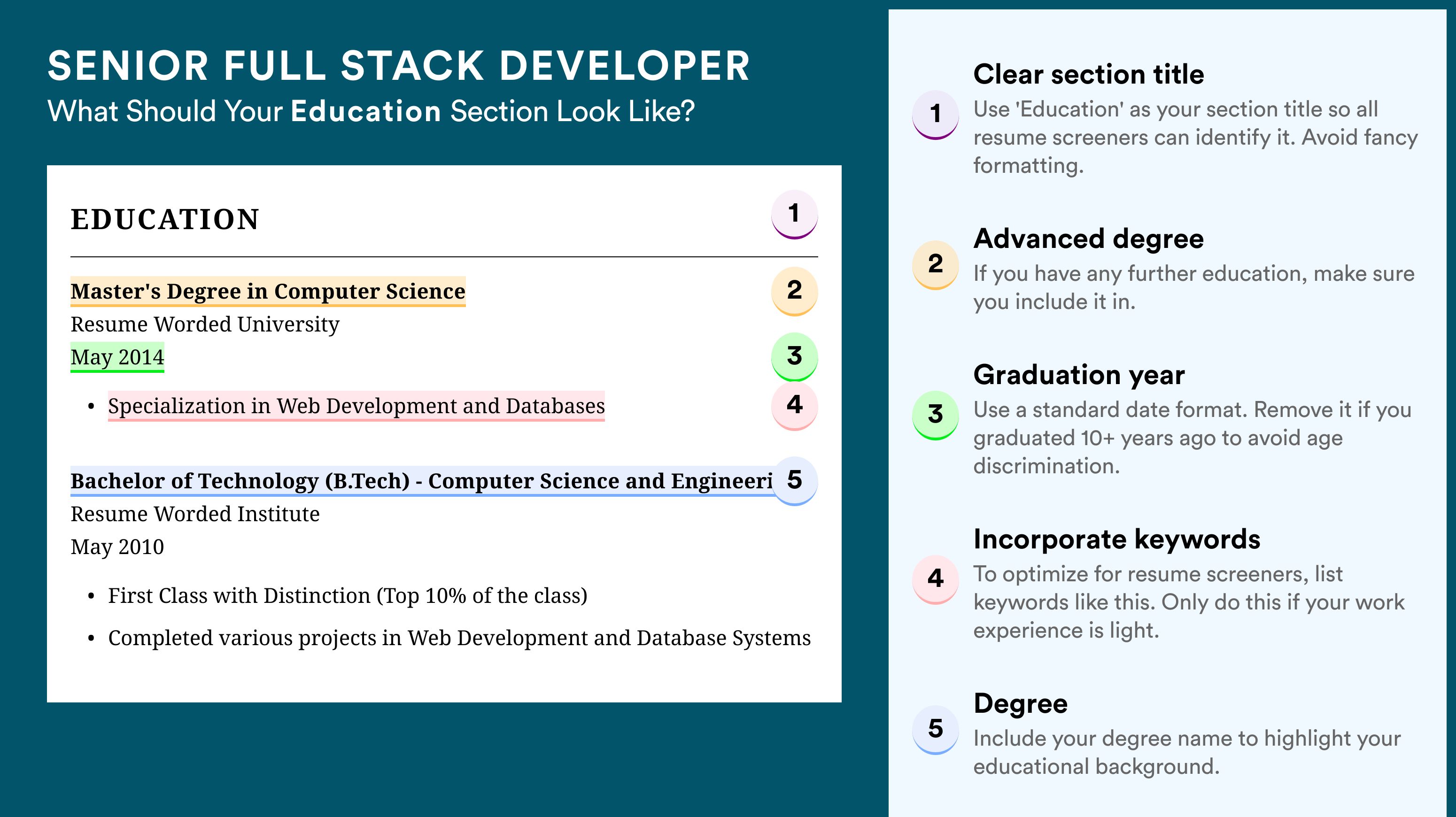This screenshot has width=1456, height=817.
Task: Click the number 1 badge next to Clear section title
Action: [935, 114]
